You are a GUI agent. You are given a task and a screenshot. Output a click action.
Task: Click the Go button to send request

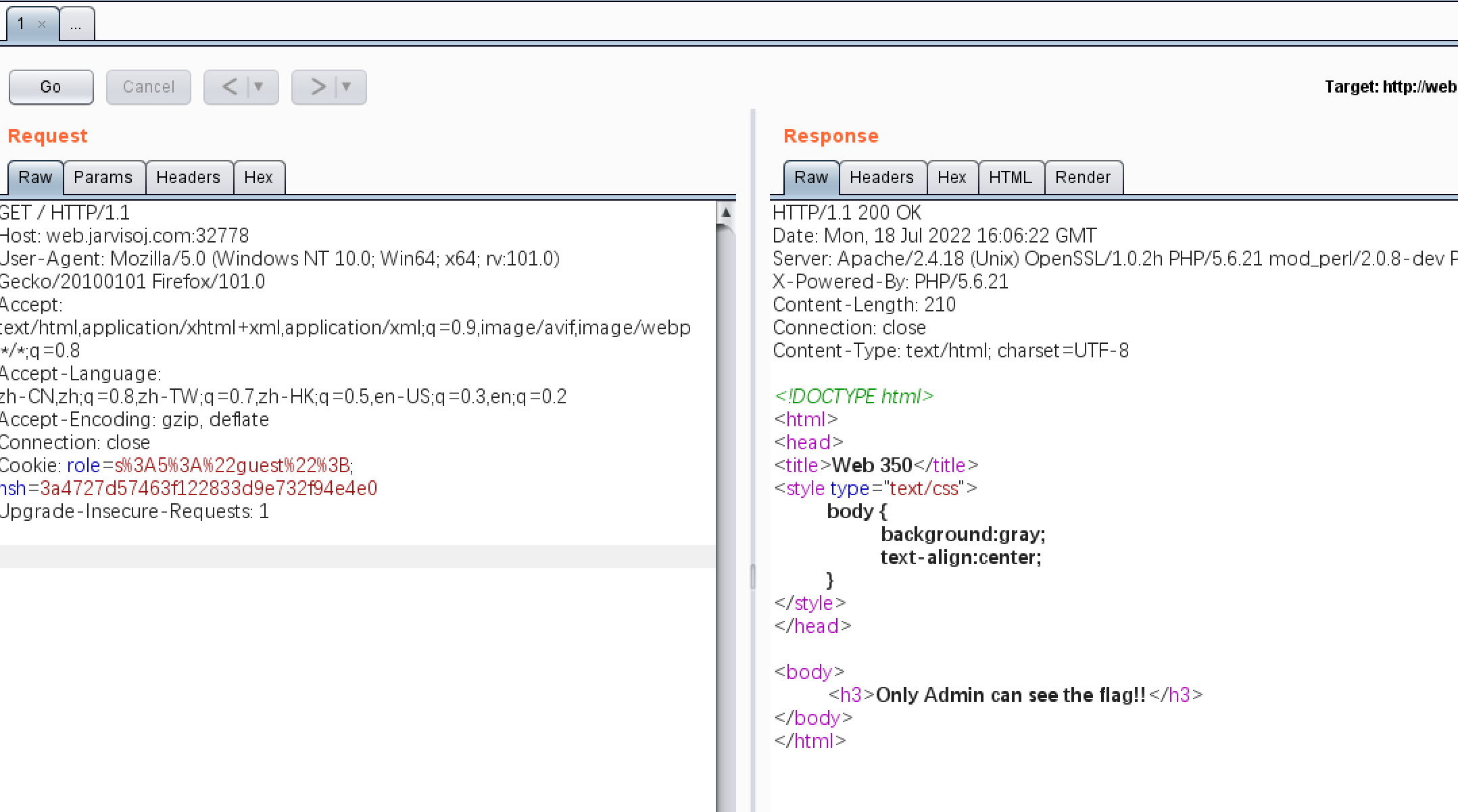tap(51, 87)
